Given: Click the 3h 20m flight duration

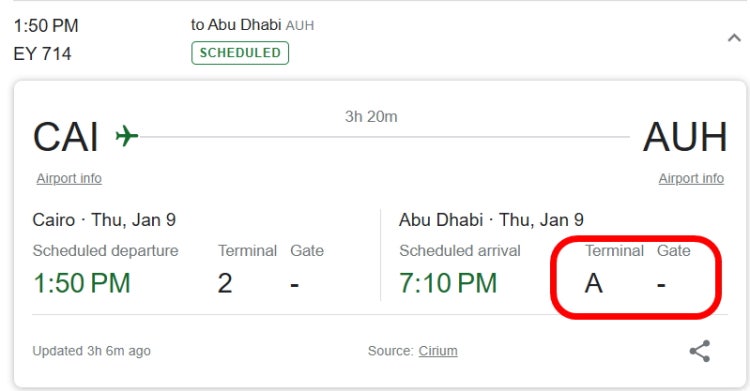Looking at the screenshot, I should click(371, 116).
